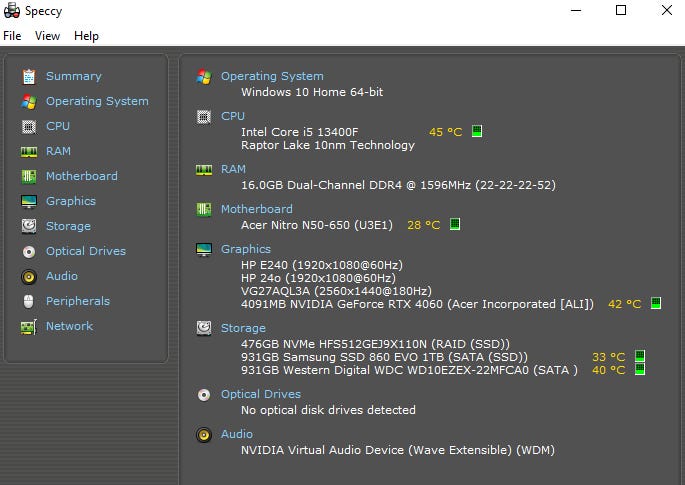Click the Network card icon in sidebar
685x485 pixels.
pyautogui.click(x=28, y=326)
